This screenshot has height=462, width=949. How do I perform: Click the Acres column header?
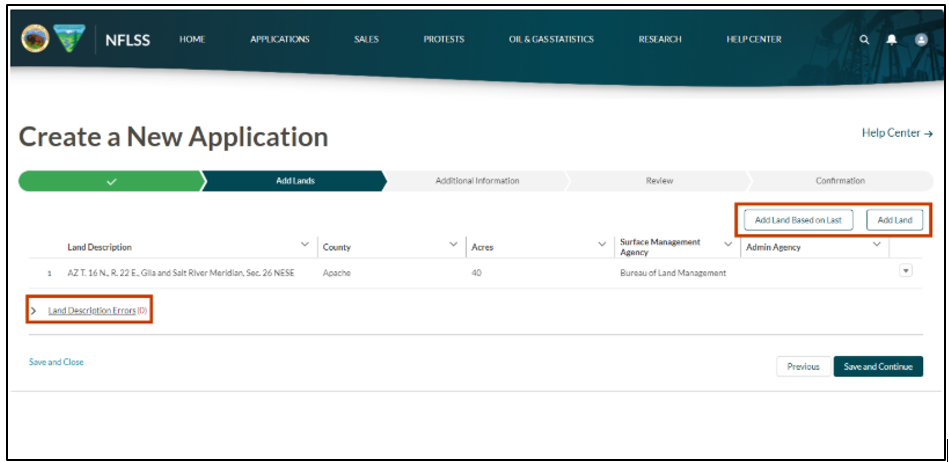(482, 248)
